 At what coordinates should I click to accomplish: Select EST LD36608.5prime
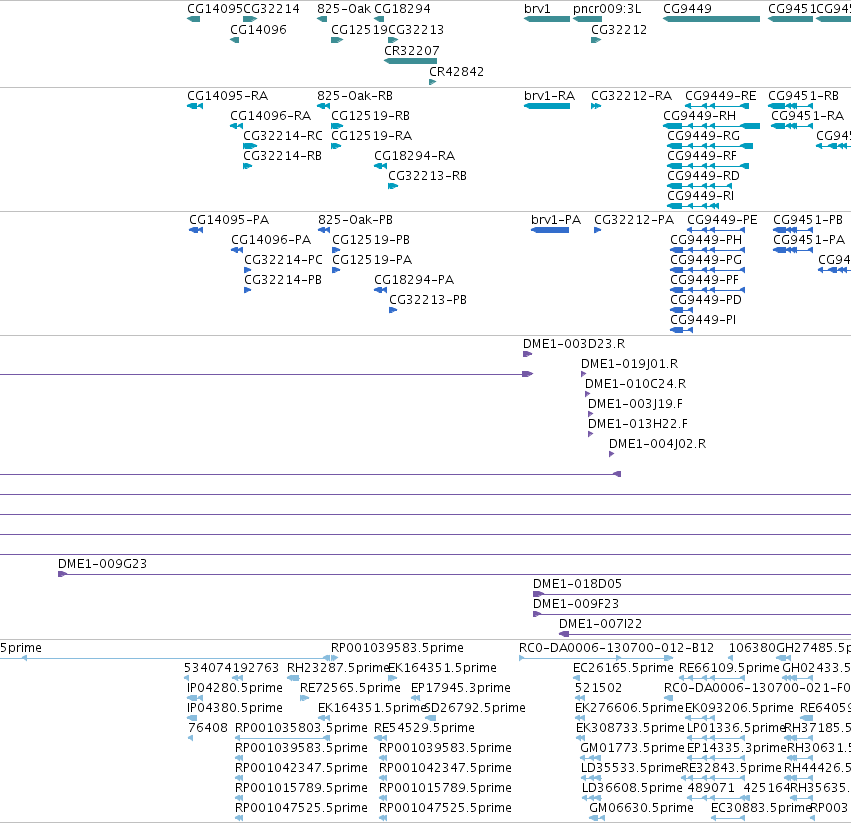pyautogui.click(x=632, y=788)
